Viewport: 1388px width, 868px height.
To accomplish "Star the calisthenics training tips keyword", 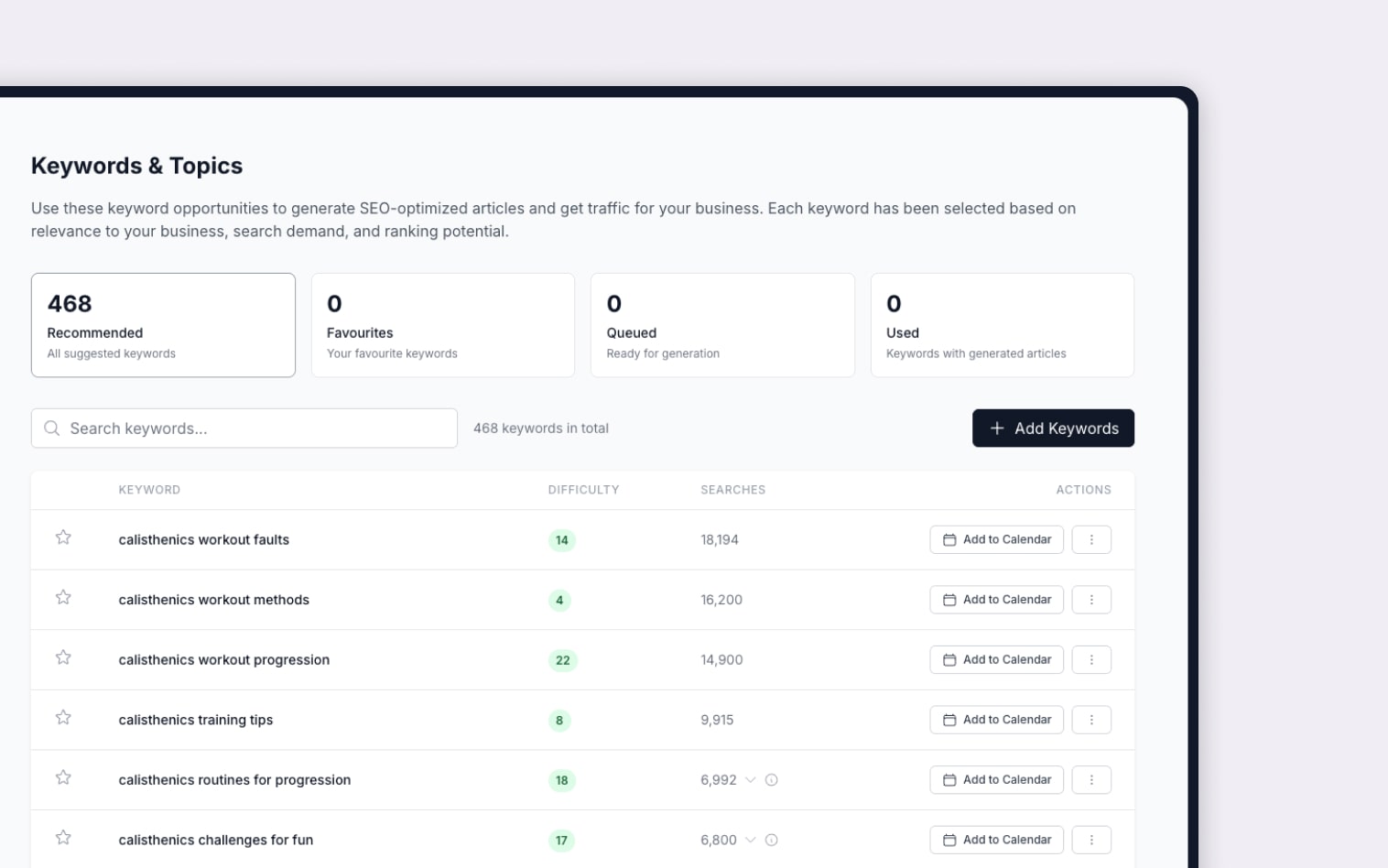I will (62, 719).
